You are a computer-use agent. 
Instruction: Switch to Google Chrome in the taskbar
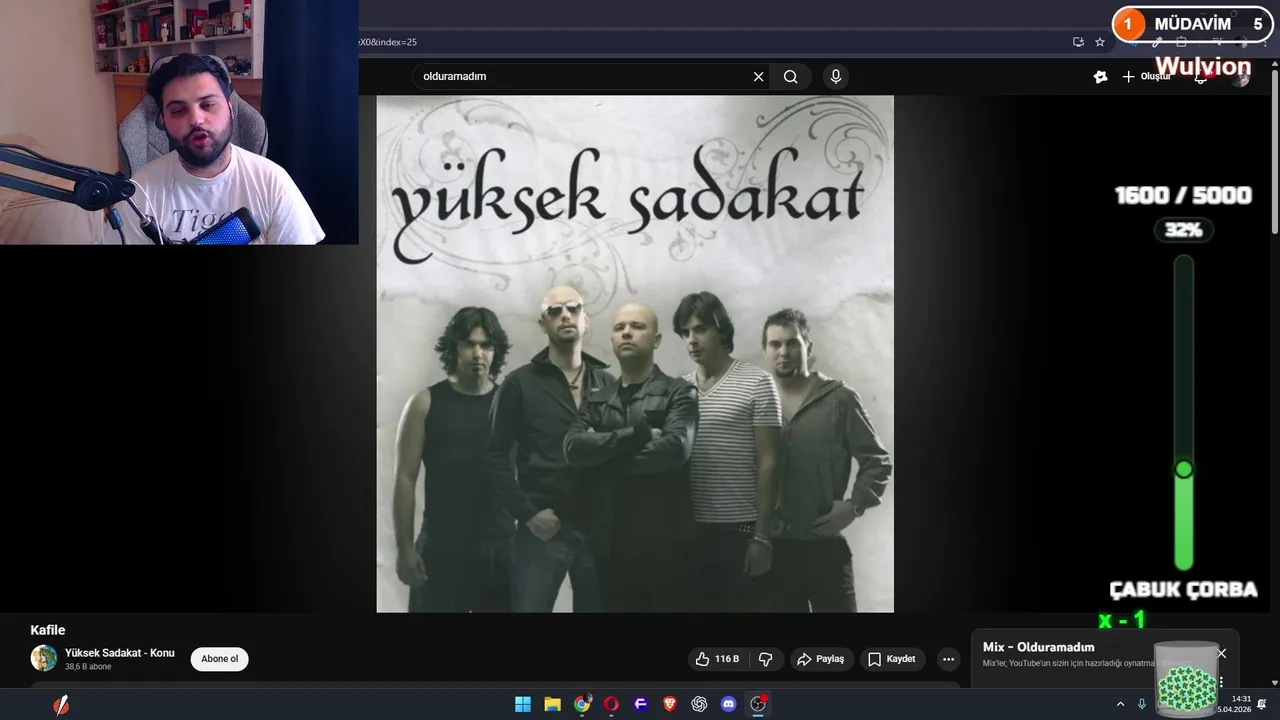582,704
